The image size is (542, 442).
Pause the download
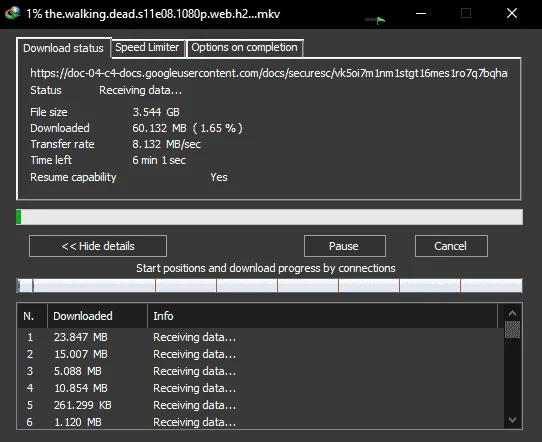[345, 246]
